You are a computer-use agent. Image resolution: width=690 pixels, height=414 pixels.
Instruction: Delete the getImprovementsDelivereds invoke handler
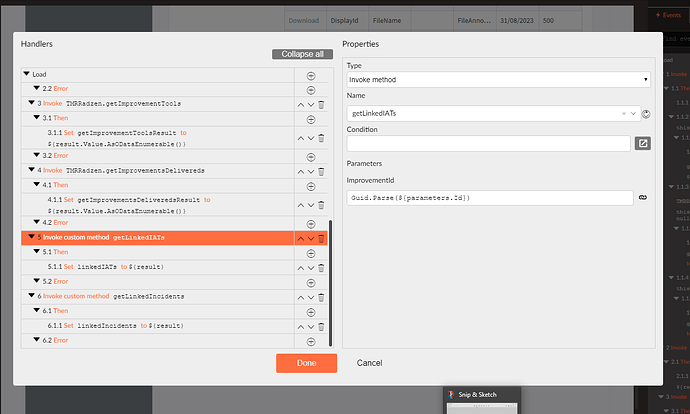coord(321,172)
